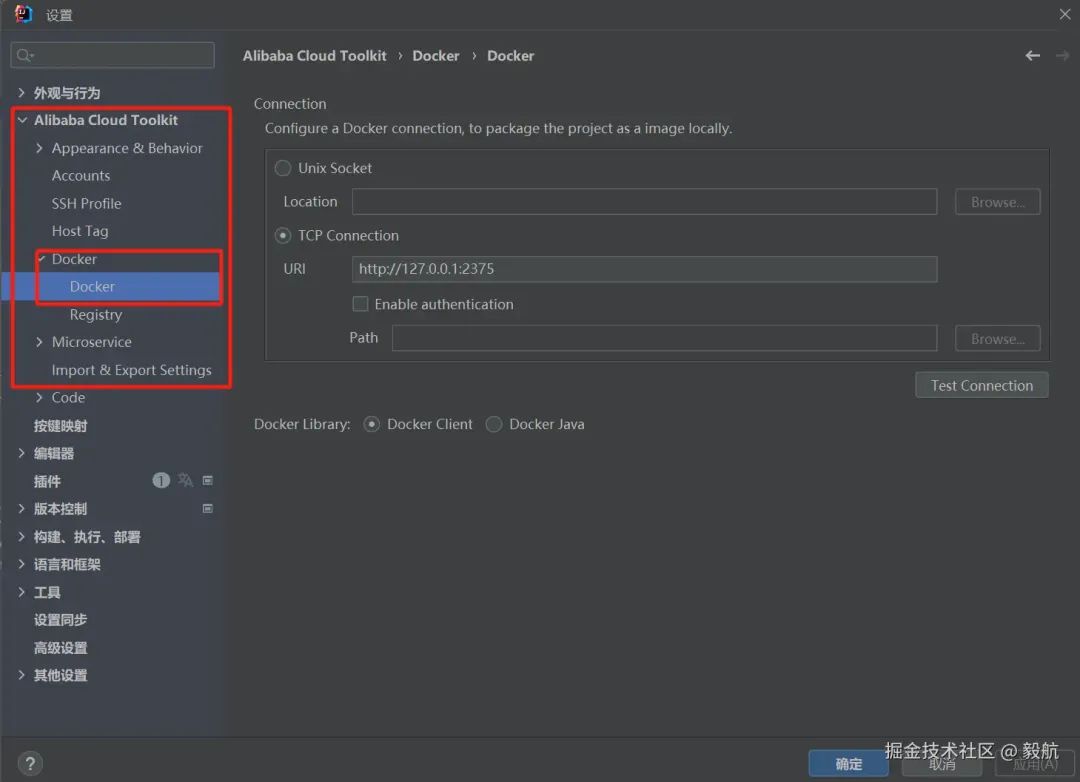This screenshot has height=782, width=1080.
Task: Open the Registry settings page
Action: click(96, 315)
